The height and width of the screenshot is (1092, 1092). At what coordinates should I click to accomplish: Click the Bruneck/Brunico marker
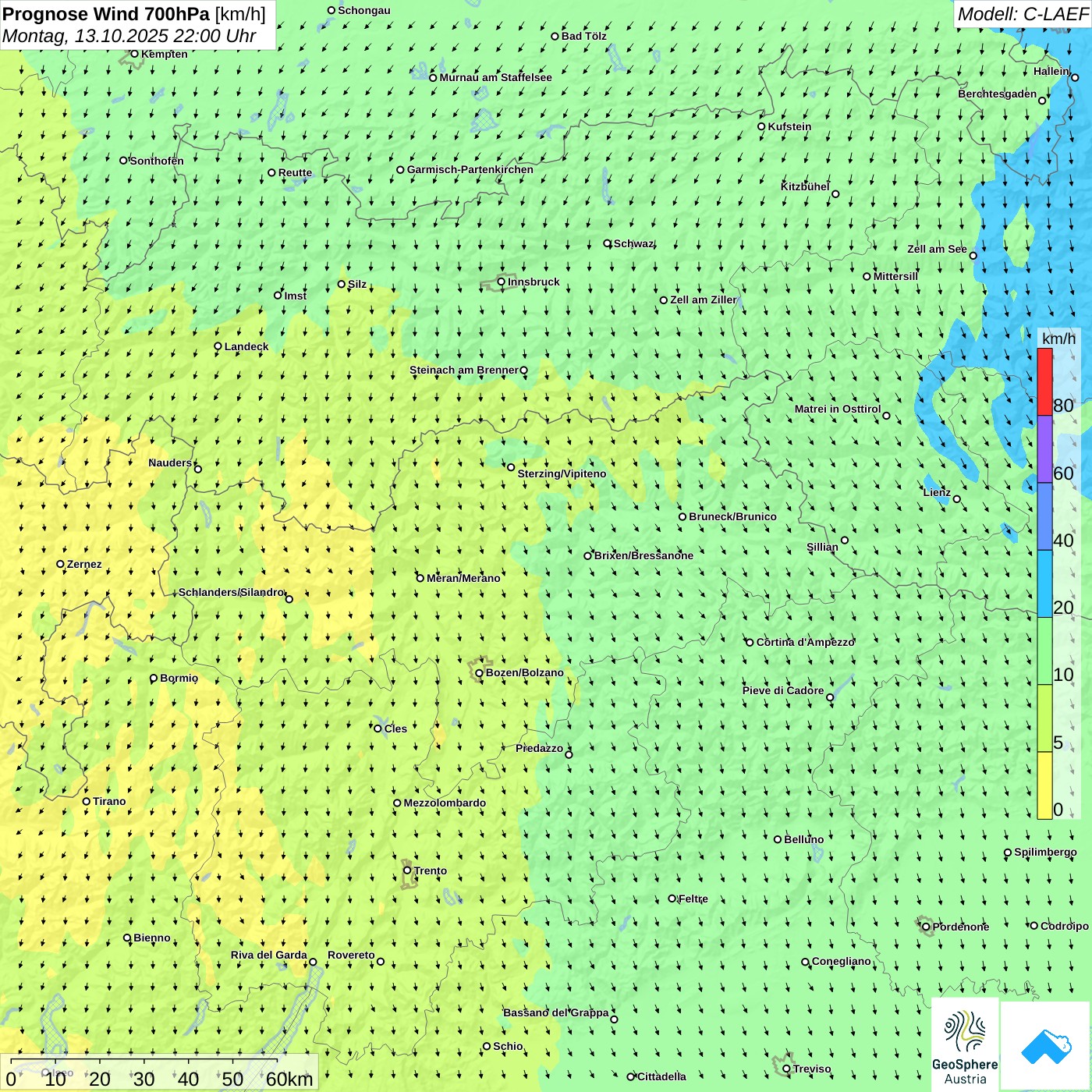(682, 516)
